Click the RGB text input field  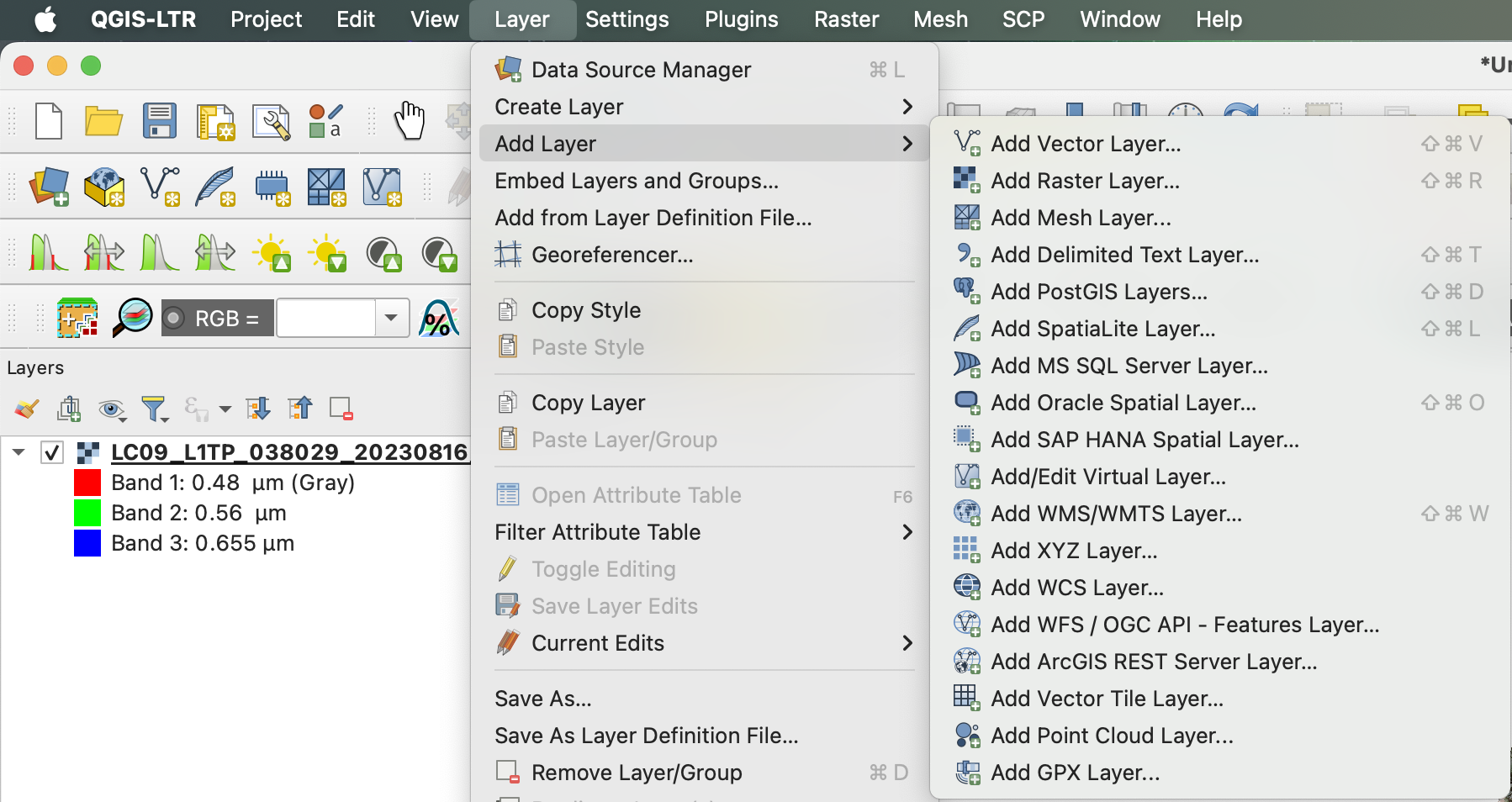[326, 319]
